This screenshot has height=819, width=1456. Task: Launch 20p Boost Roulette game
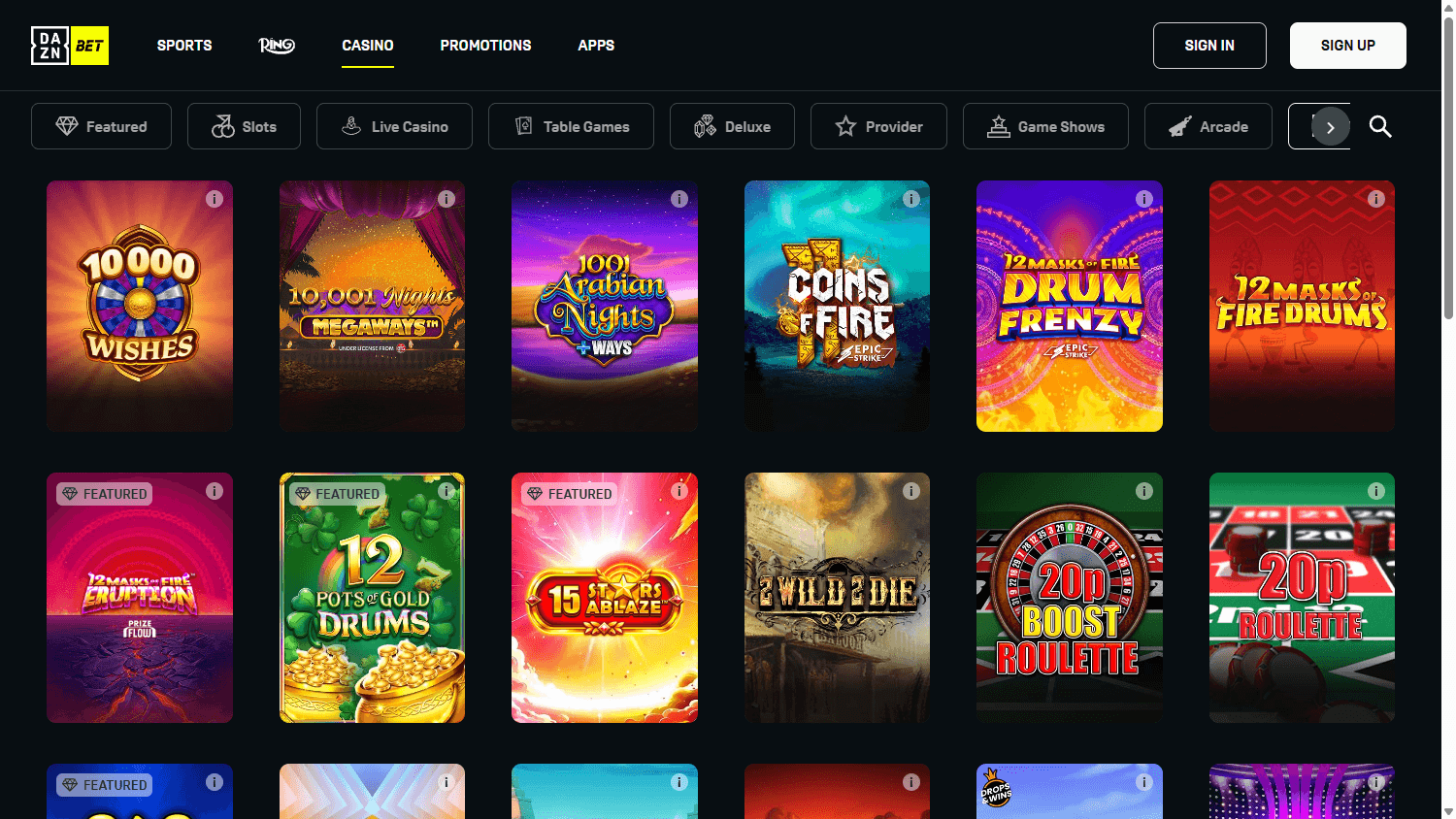[1070, 598]
